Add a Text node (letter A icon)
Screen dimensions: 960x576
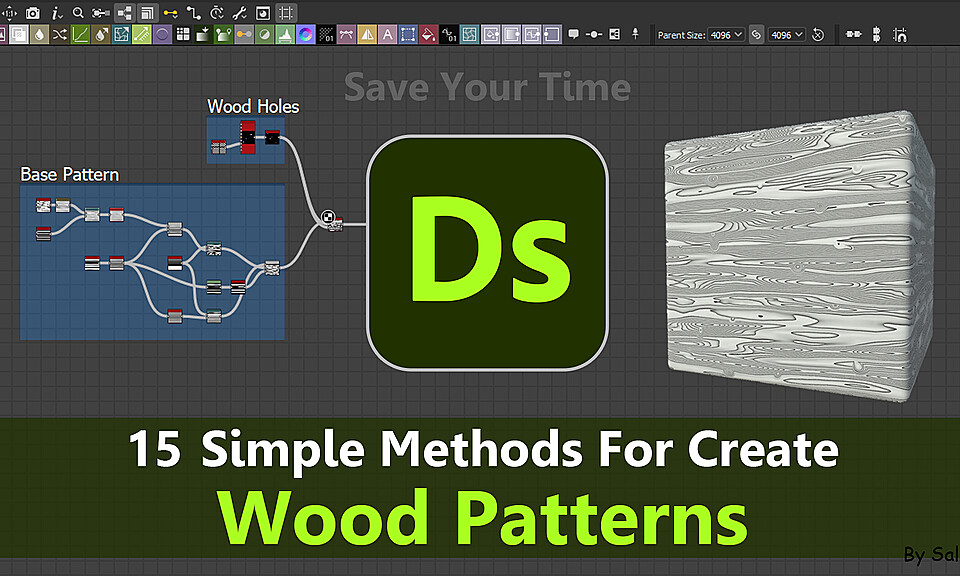click(388, 34)
